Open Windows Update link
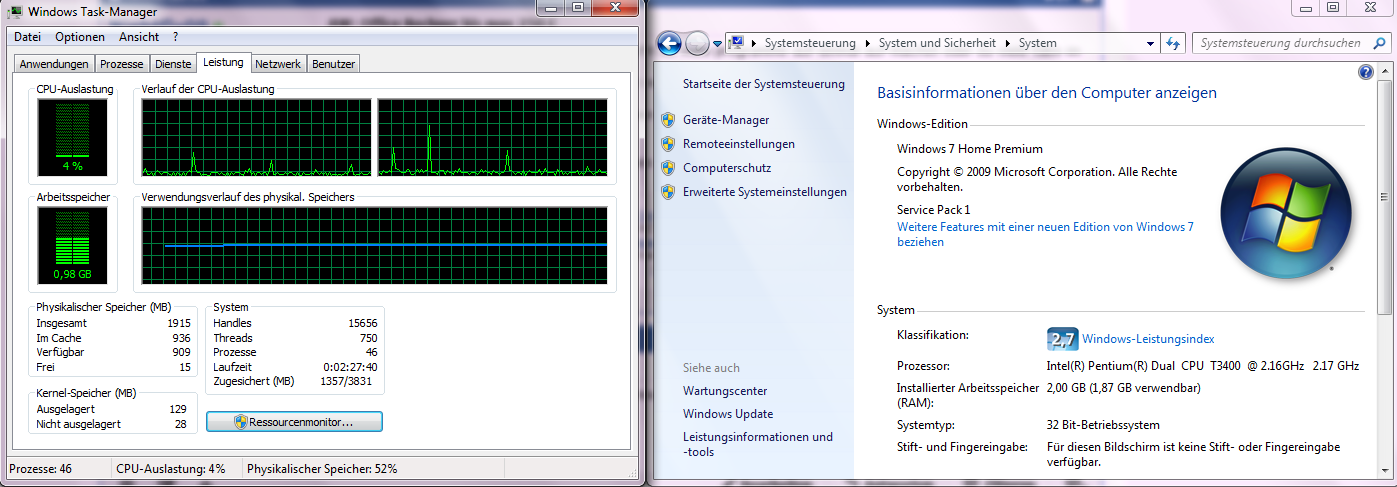 point(728,414)
